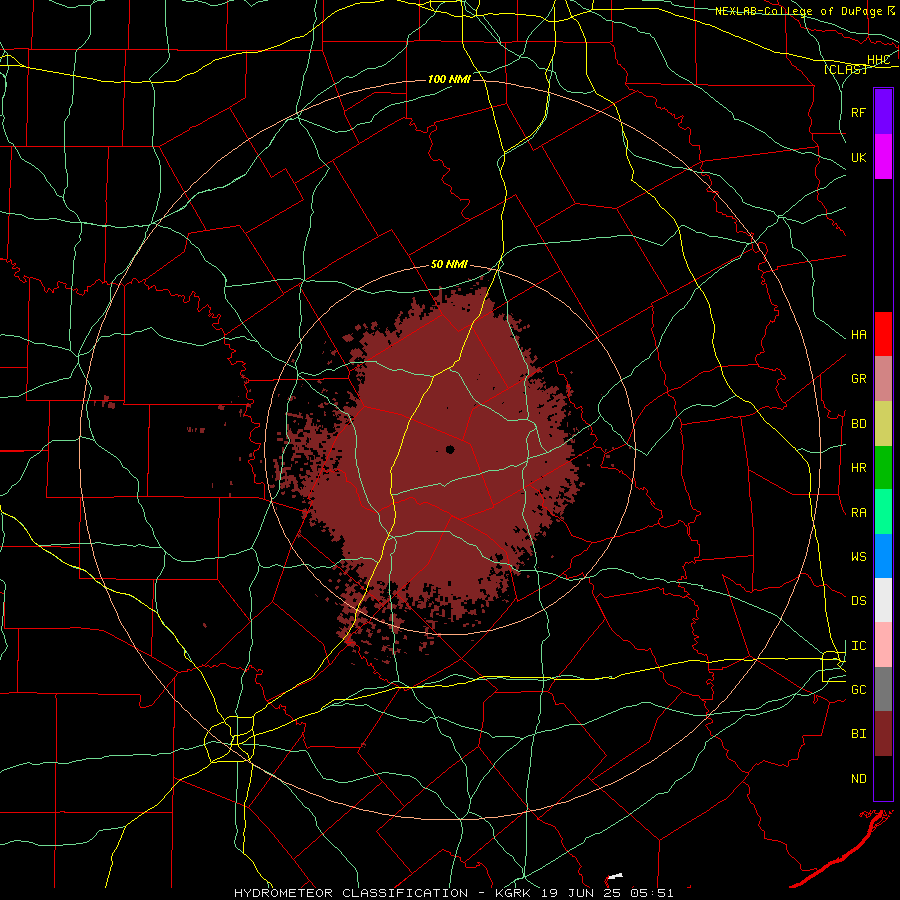Click the light green RA color block

(883, 512)
